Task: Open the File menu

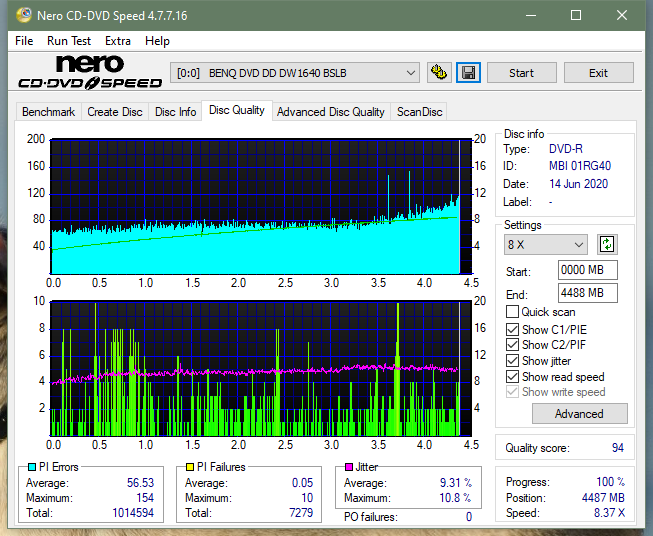Action: [x=24, y=41]
